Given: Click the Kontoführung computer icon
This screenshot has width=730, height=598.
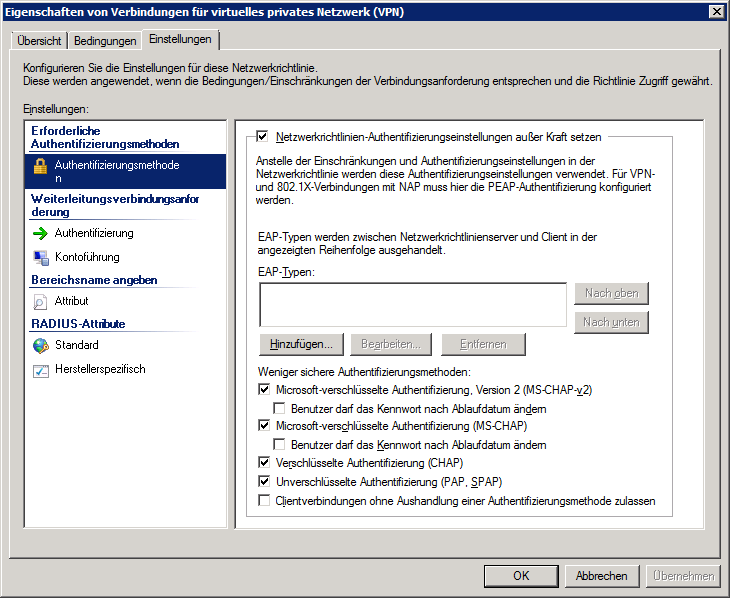Looking at the screenshot, I should [x=40, y=257].
